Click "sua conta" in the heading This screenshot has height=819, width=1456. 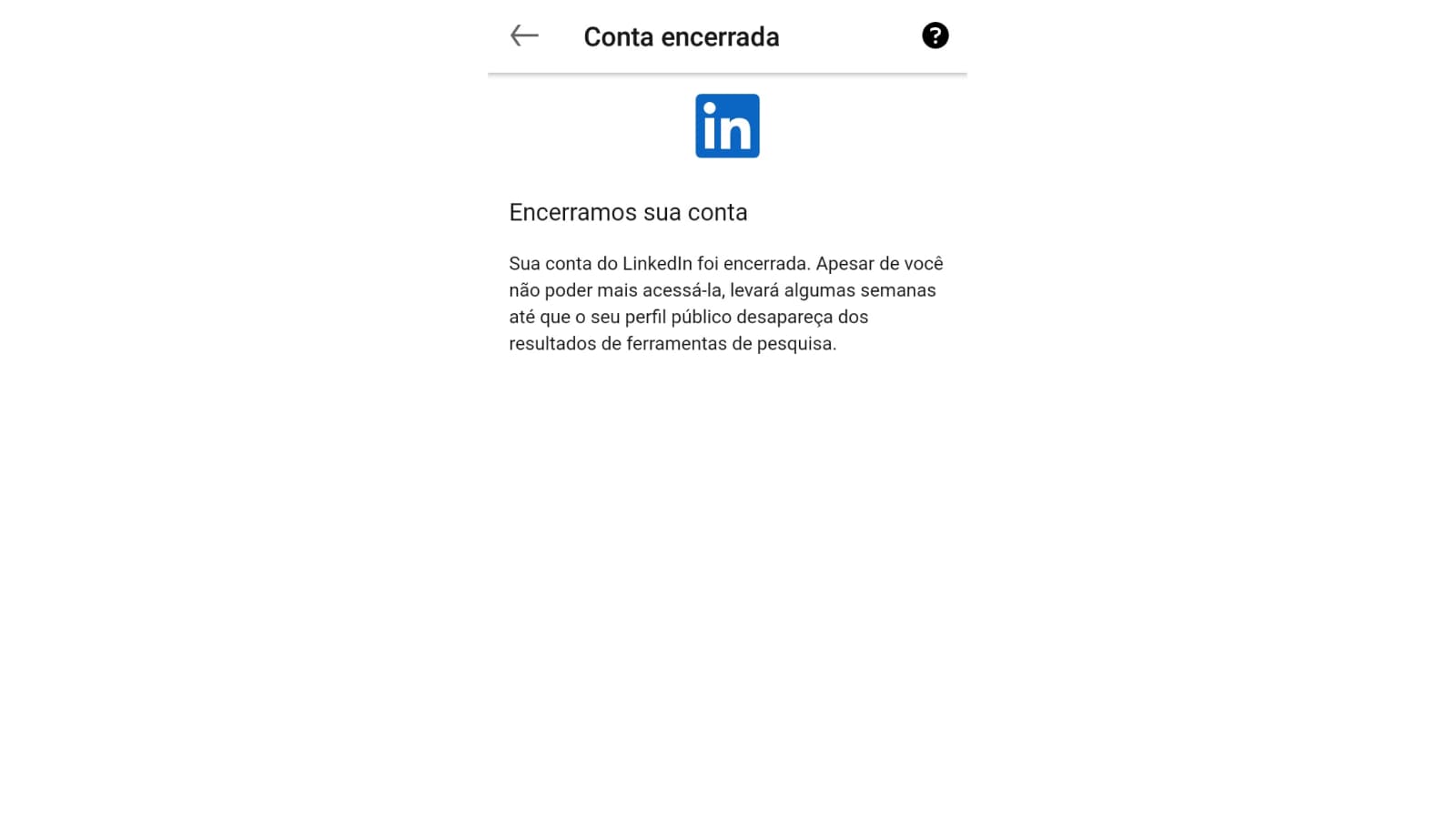pyautogui.click(x=695, y=212)
